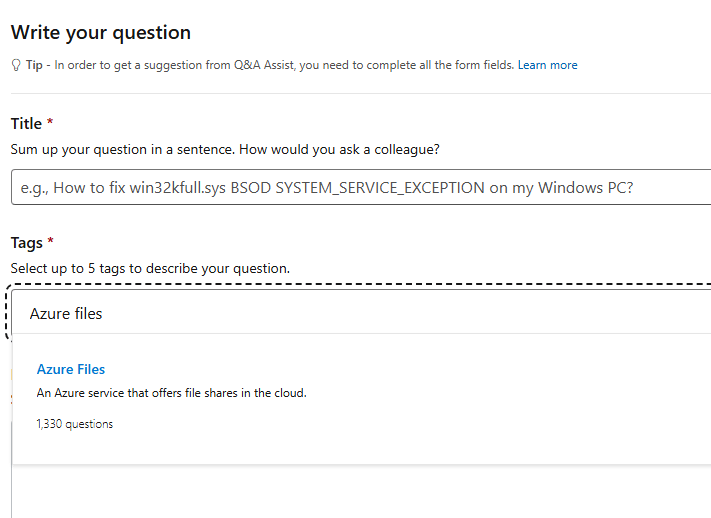Click the Tags field label
This screenshot has width=711, height=518.
click(x=26, y=243)
